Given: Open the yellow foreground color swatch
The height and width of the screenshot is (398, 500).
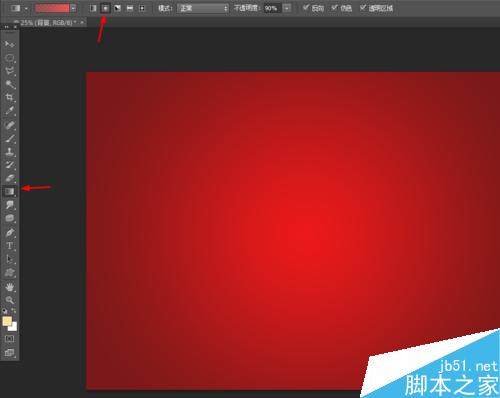Looking at the screenshot, I should click(7, 321).
